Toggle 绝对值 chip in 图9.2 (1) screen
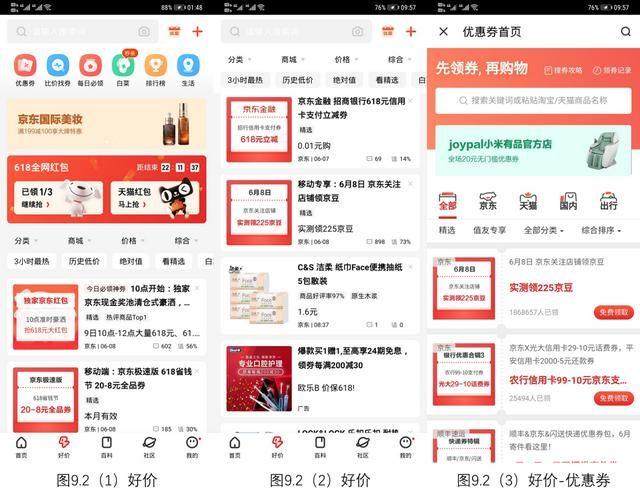Screen dimensions: 640x498 [x=131, y=261]
